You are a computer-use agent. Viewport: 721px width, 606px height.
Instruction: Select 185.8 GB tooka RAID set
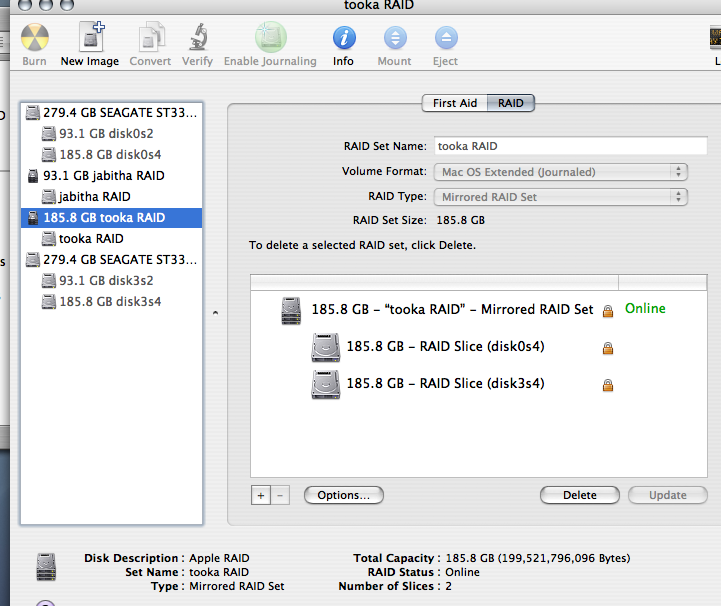[111, 217]
